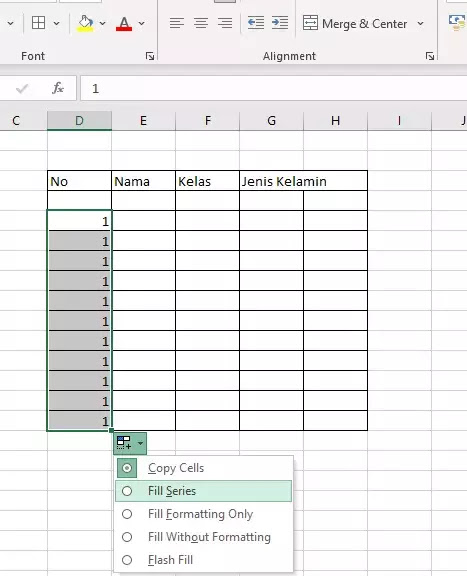Screen dimensions: 467x576
Task: Align text right
Action: coord(225,23)
